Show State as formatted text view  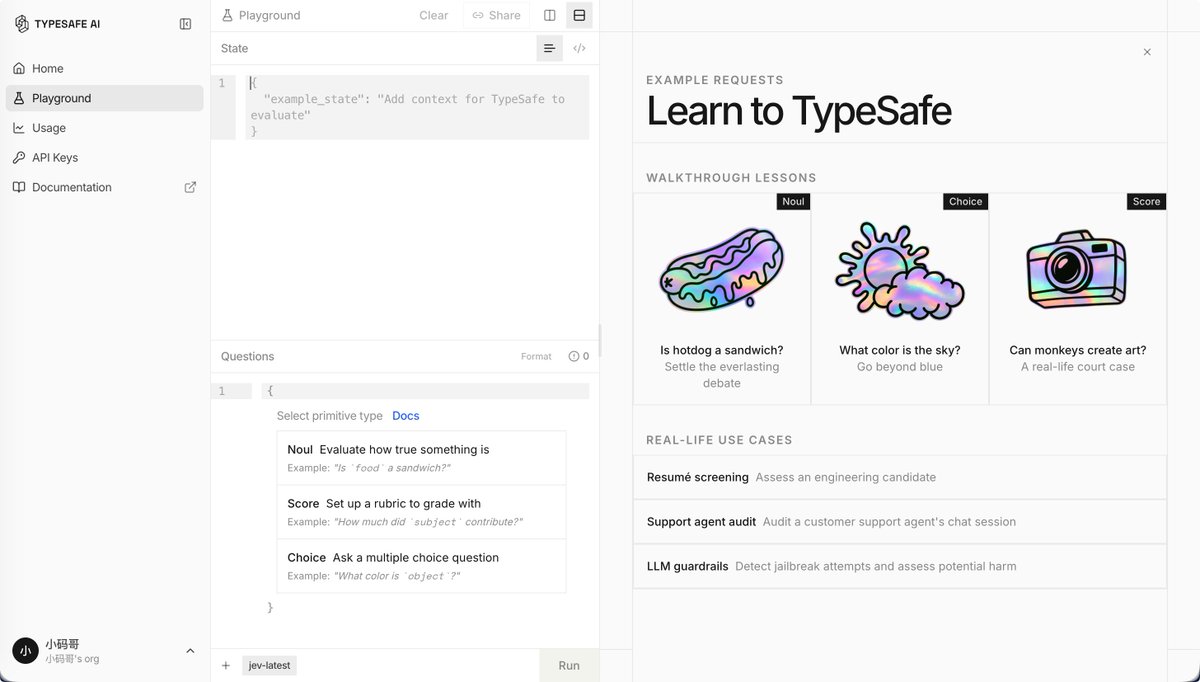tap(549, 48)
